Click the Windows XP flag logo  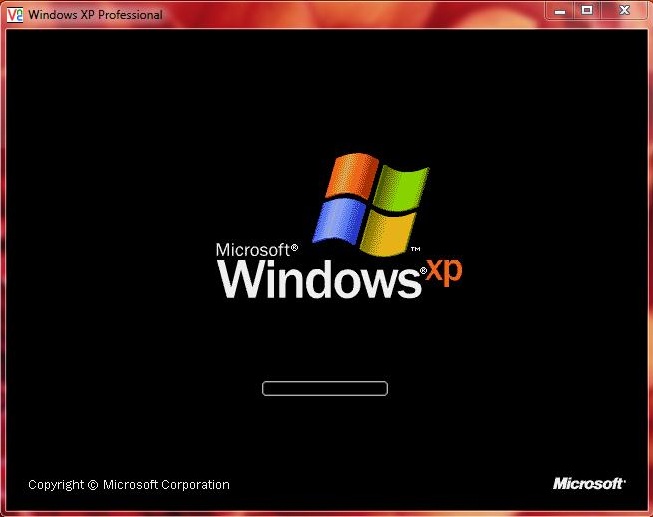tap(371, 204)
